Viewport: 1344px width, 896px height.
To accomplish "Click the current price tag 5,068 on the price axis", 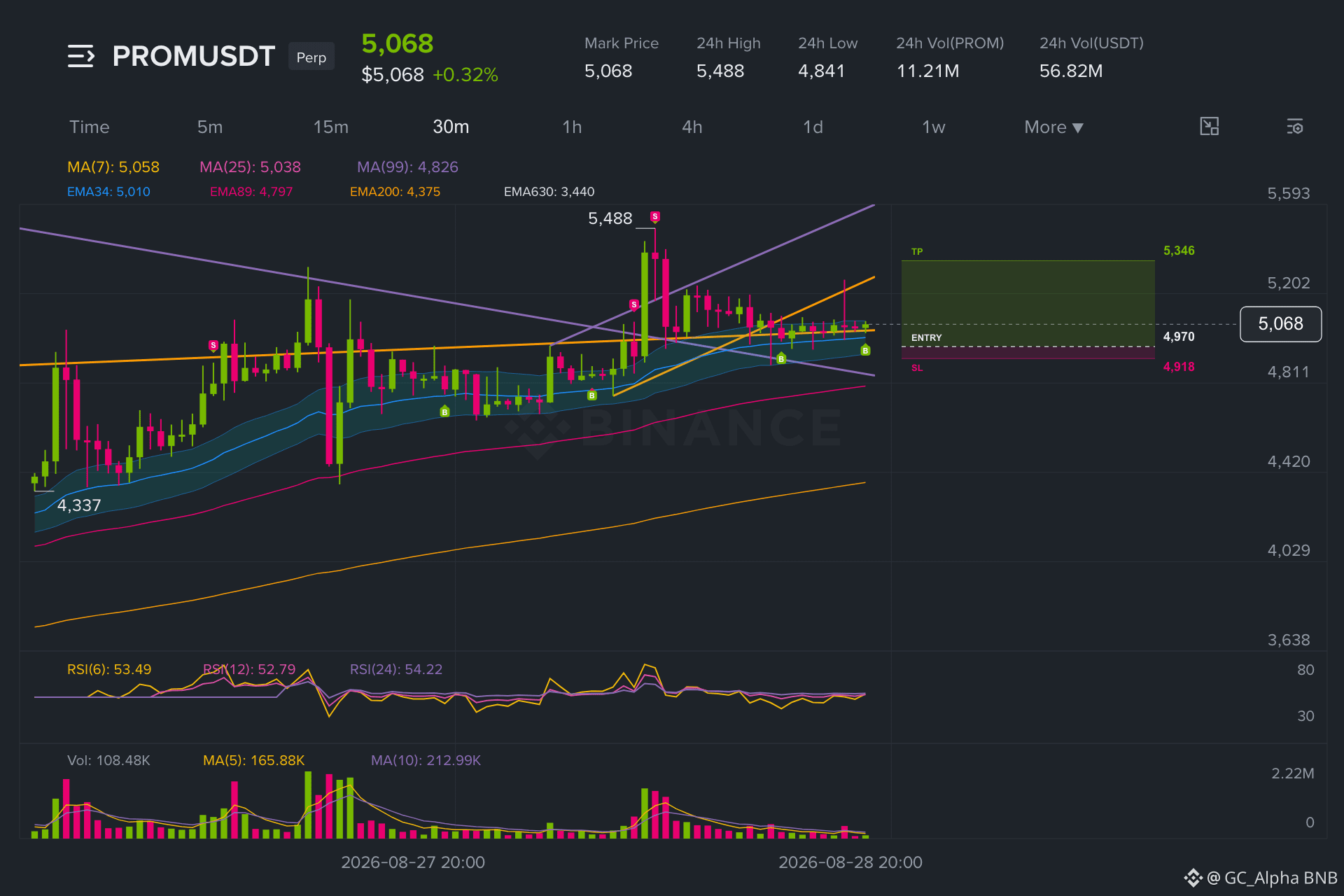I will pos(1280,324).
